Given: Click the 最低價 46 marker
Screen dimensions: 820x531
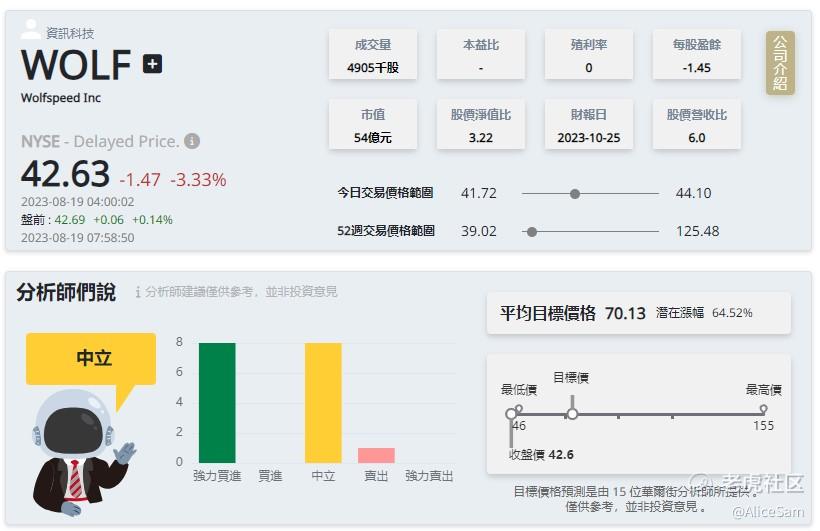Looking at the screenshot, I should tap(518, 408).
